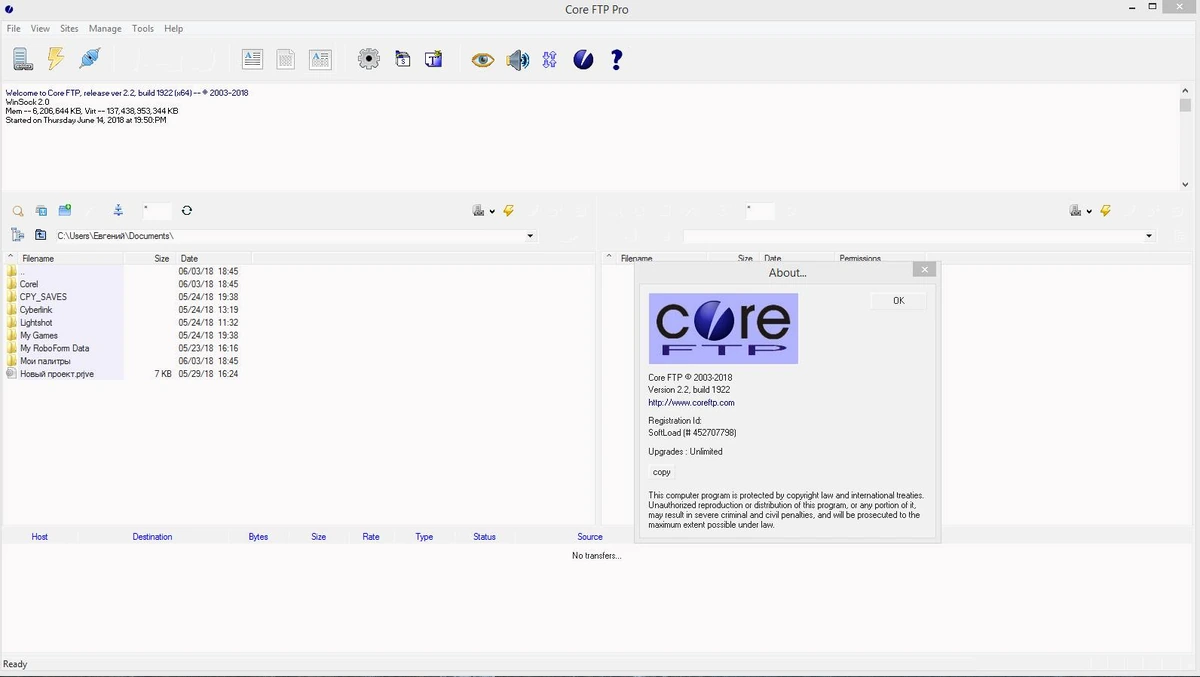The image size is (1200, 677).
Task: Click the local pane drive icon
Action: pyautogui.click(x=479, y=210)
